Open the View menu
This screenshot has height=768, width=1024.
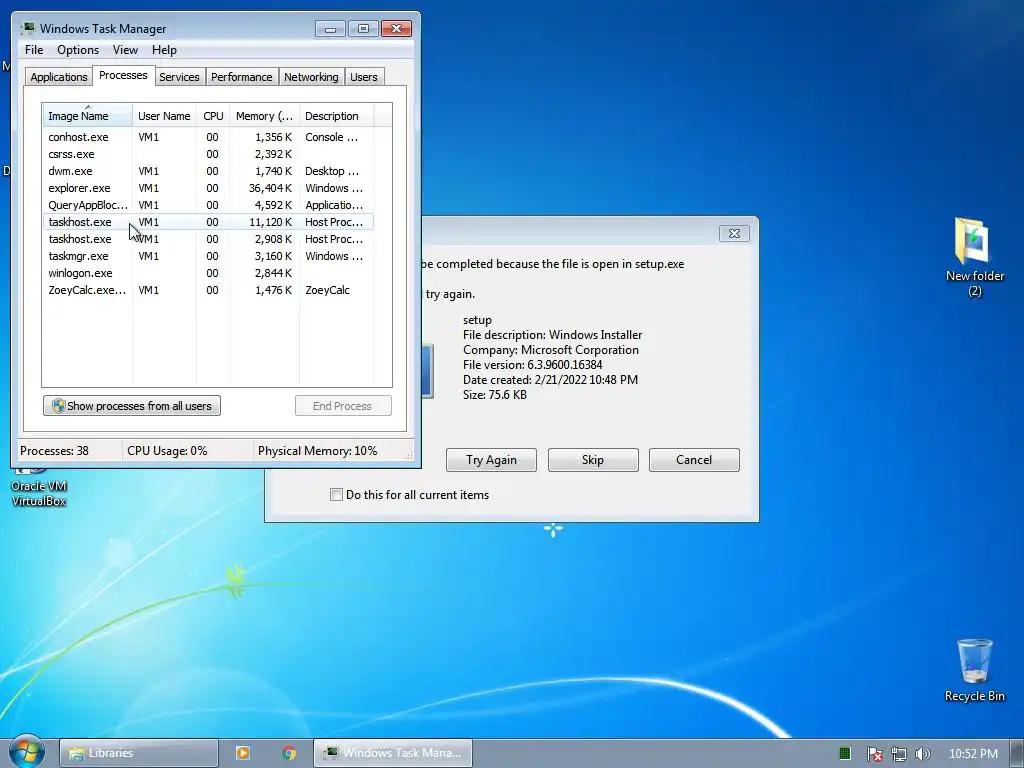point(125,50)
